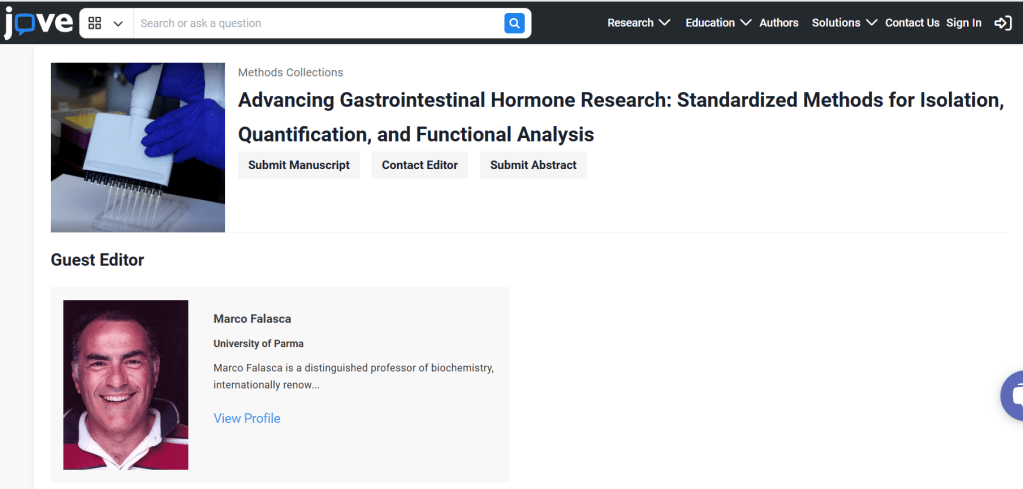This screenshot has height=489, width=1023.
Task: Select the Marco Falasca name heading
Action: coord(252,319)
